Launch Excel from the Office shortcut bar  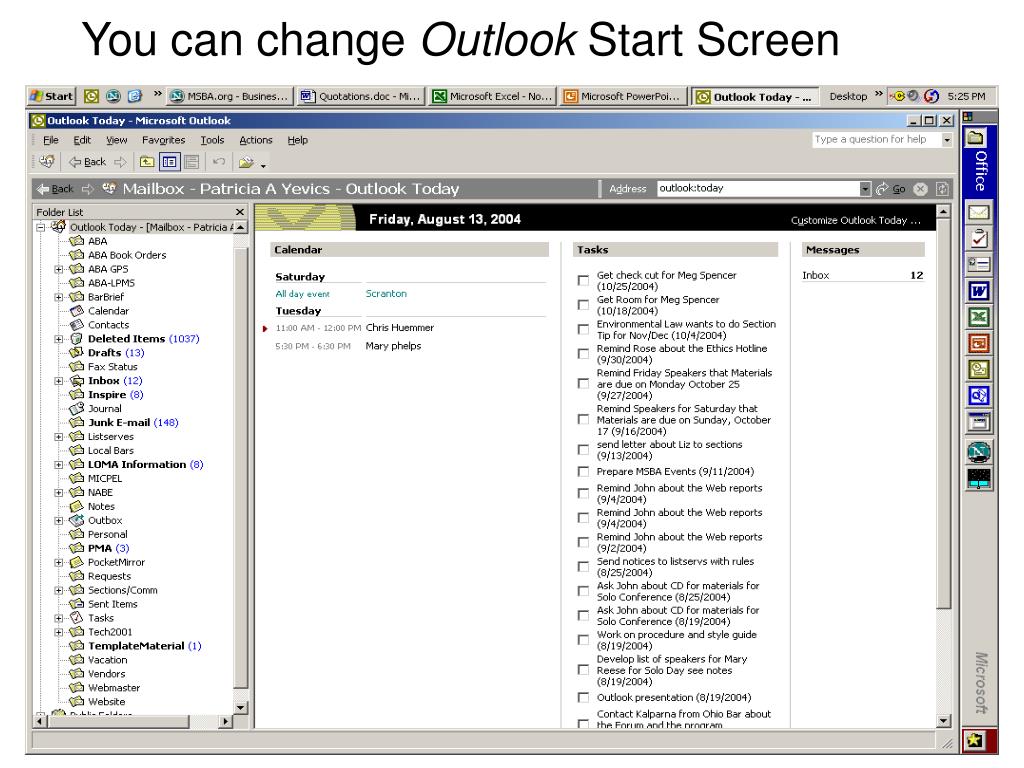point(978,317)
